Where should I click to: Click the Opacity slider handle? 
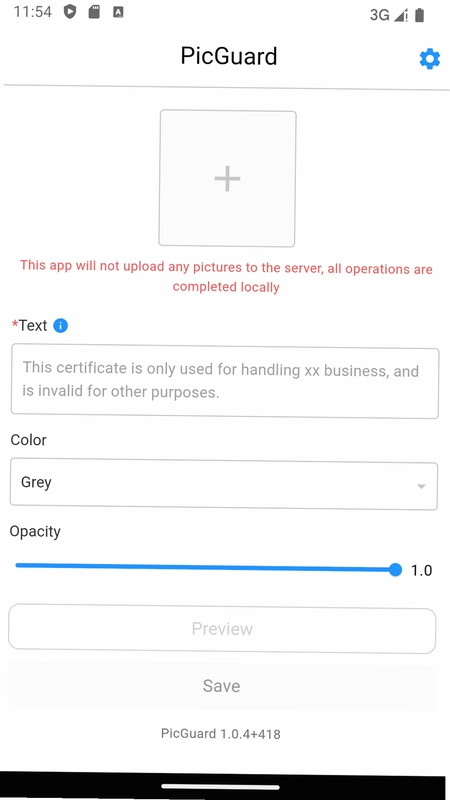click(x=395, y=570)
